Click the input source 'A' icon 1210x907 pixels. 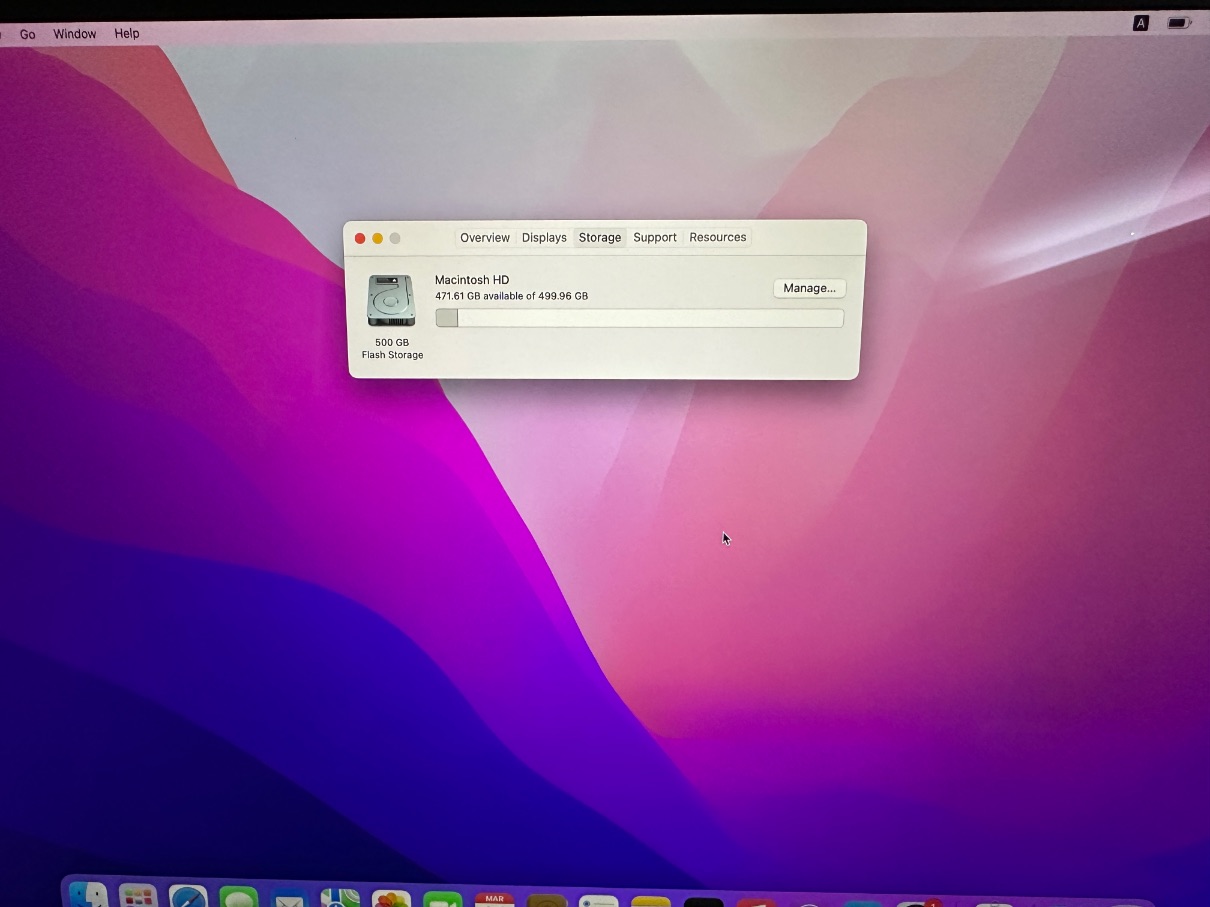pyautogui.click(x=1140, y=23)
